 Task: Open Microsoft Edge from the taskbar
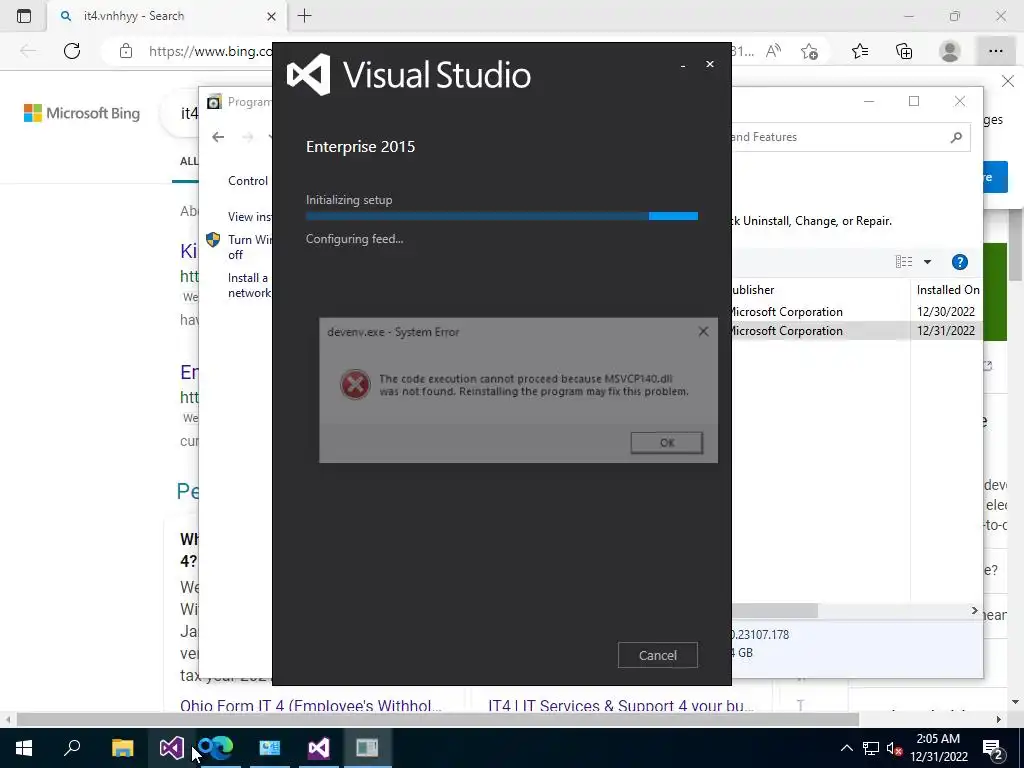(216, 748)
